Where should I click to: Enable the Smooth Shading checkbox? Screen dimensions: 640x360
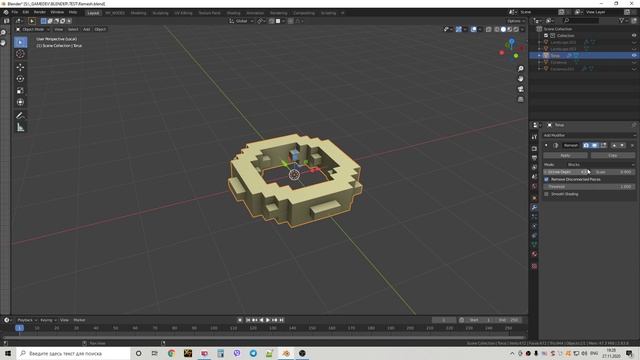(547, 194)
